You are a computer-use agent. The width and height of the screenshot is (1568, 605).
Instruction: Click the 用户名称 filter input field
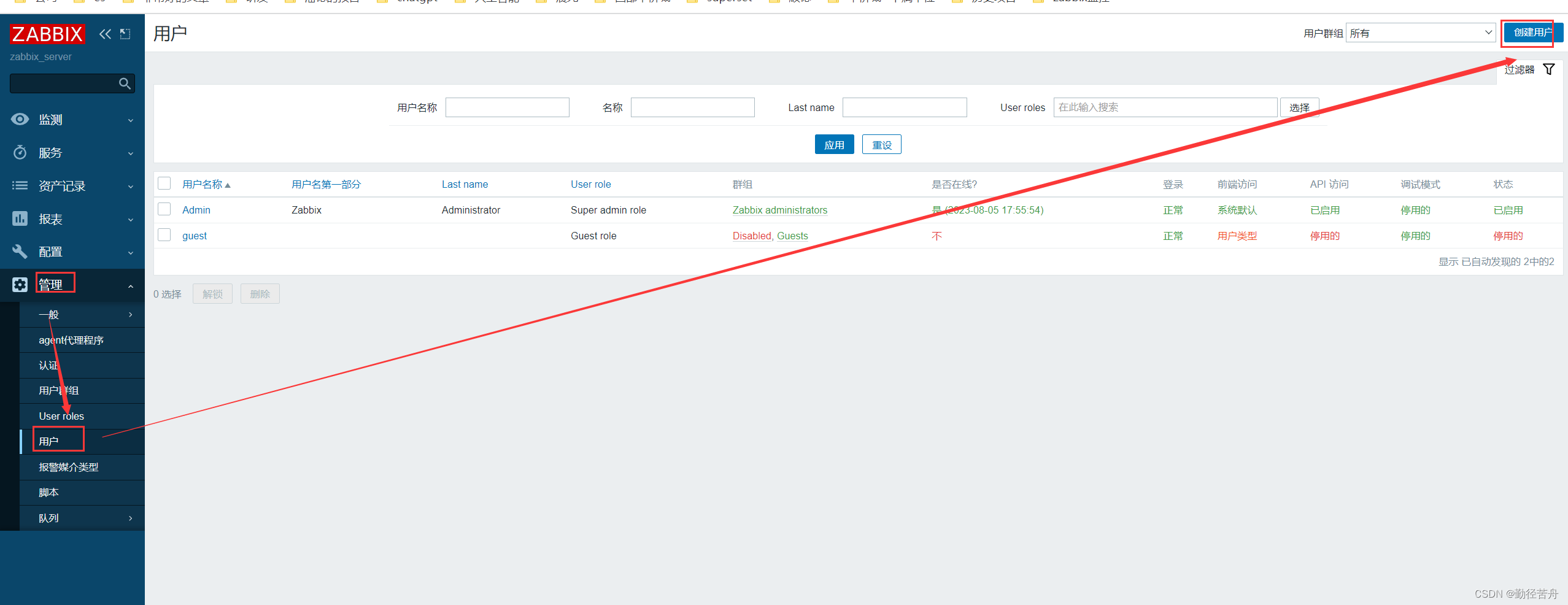pyautogui.click(x=508, y=107)
